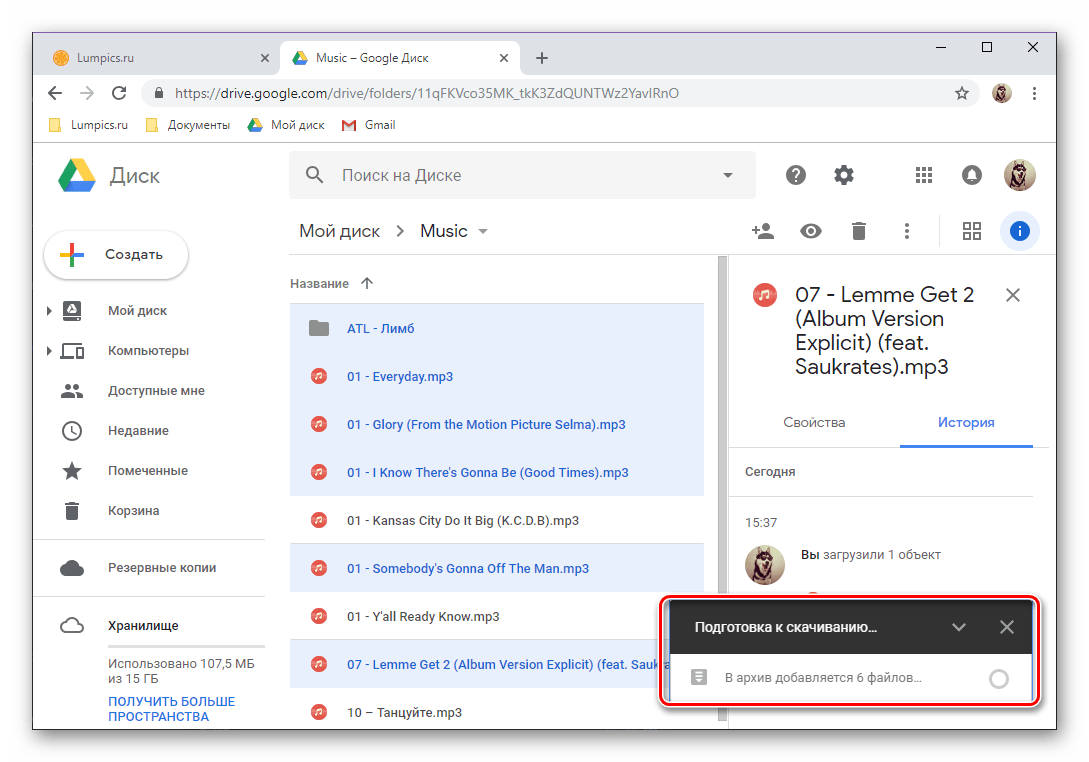Click the address bar URL

click(426, 93)
